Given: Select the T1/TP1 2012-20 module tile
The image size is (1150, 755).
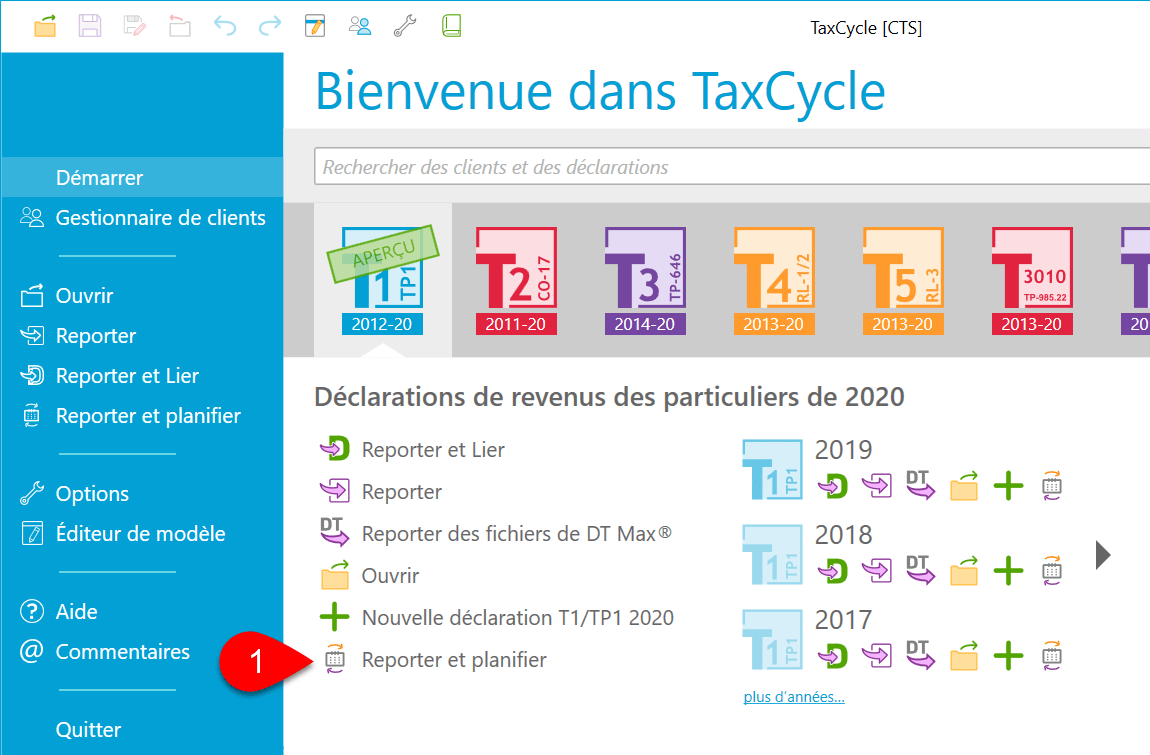Looking at the screenshot, I should (x=382, y=280).
